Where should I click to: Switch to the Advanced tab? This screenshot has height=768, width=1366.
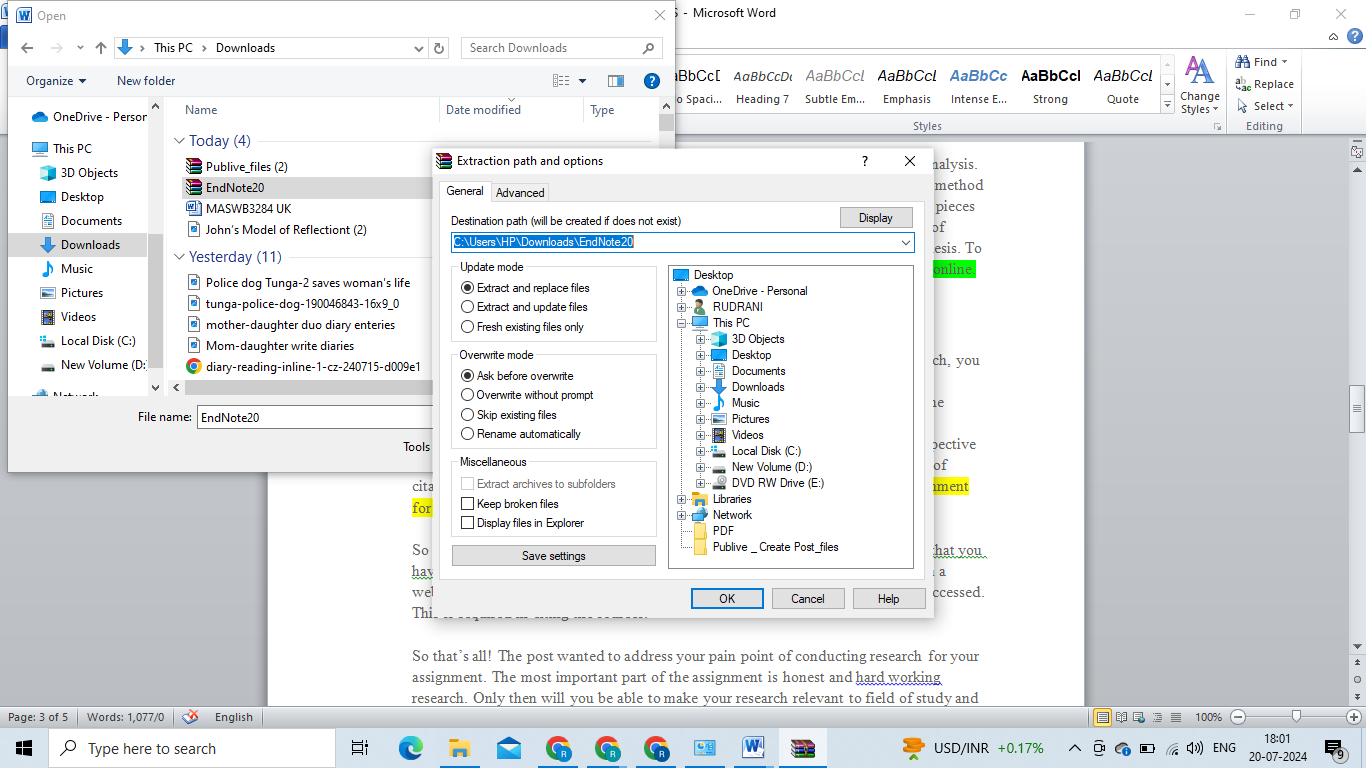(520, 193)
